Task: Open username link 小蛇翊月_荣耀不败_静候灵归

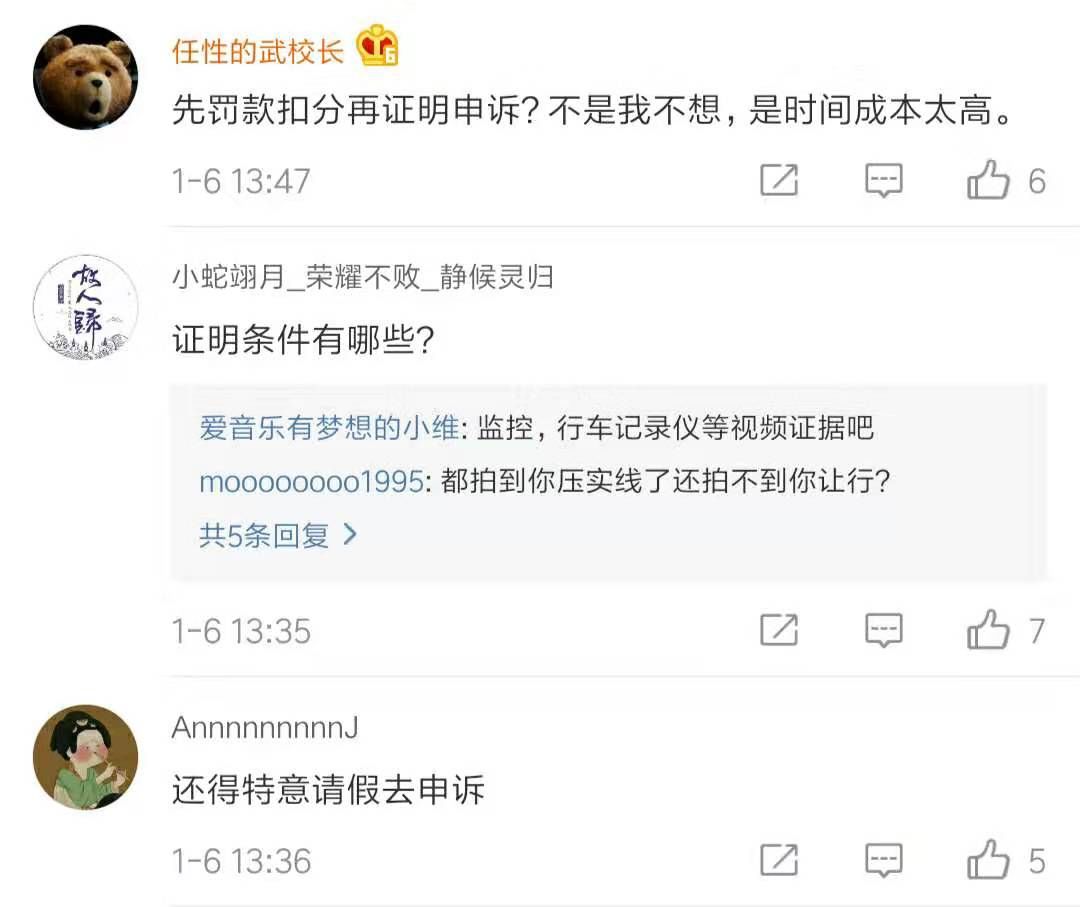Action: tap(362, 277)
